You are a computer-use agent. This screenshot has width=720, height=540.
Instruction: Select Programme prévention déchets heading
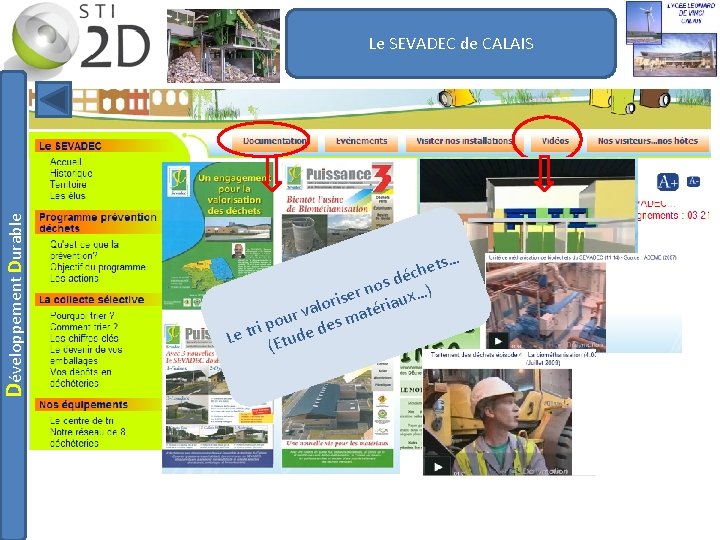point(98,222)
